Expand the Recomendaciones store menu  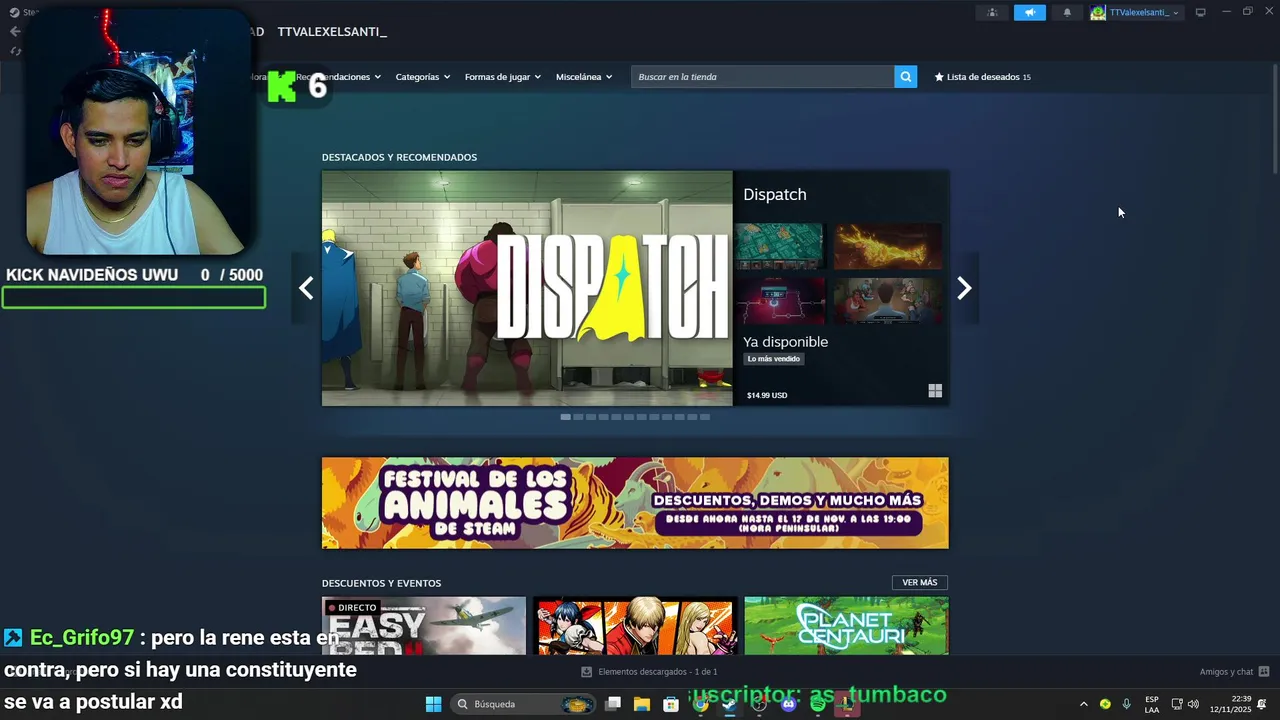click(338, 77)
